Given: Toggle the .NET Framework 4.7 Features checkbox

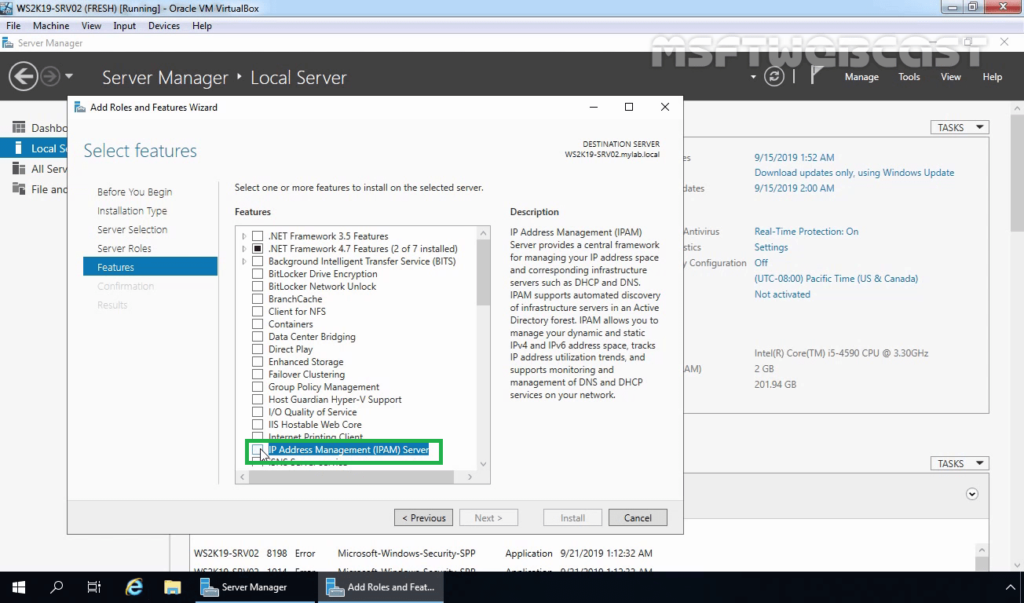Looking at the screenshot, I should pos(257,248).
